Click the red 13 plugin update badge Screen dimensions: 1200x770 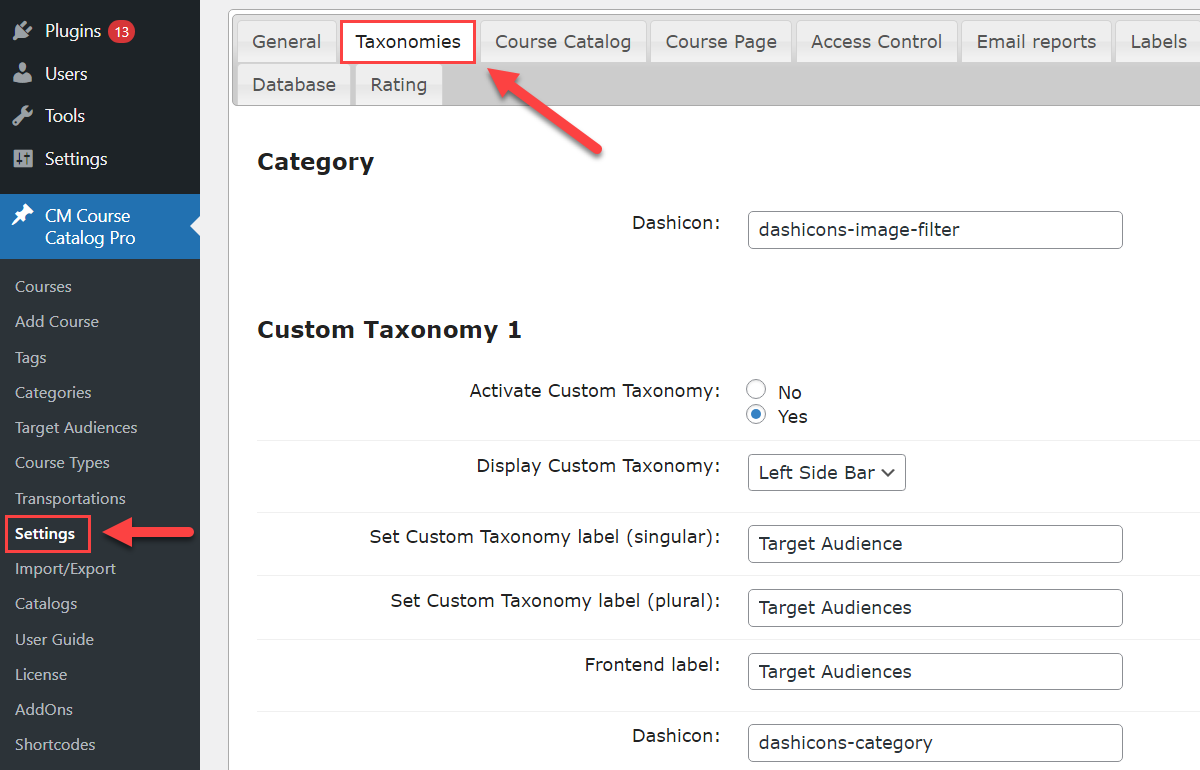[x=121, y=31]
